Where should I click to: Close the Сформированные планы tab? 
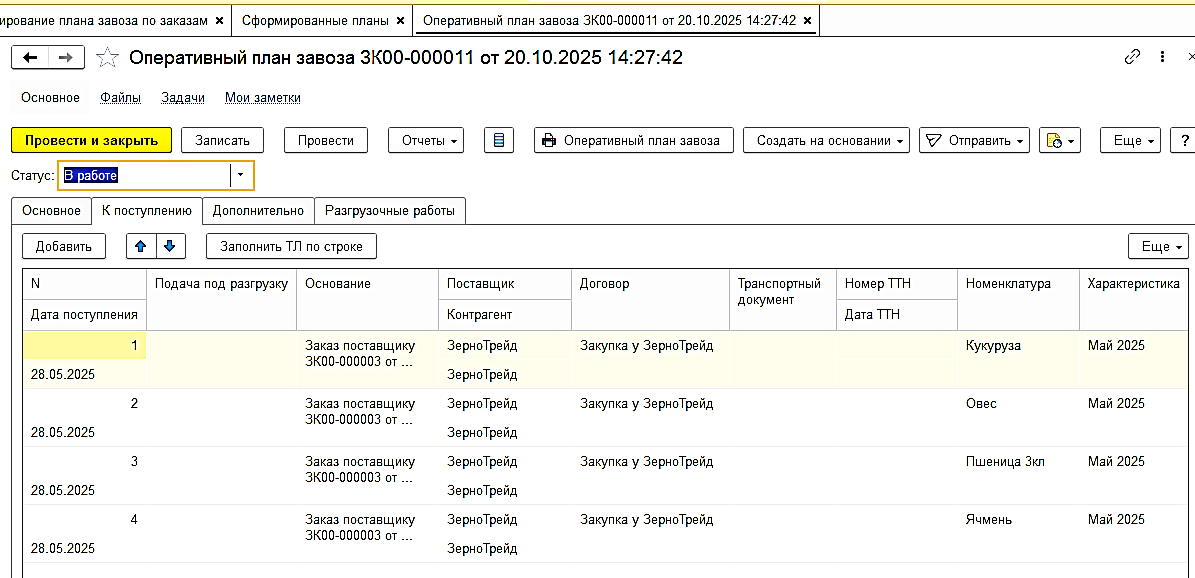pyautogui.click(x=401, y=19)
